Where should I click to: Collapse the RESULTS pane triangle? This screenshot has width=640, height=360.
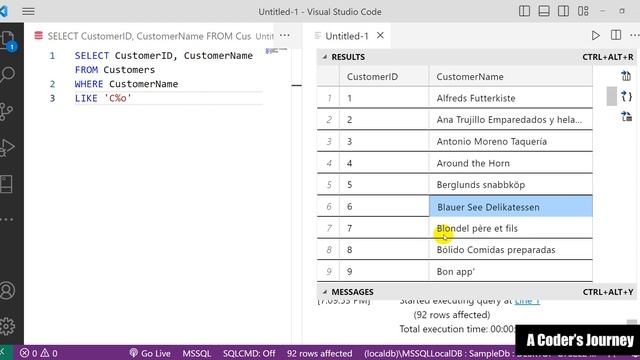324,57
